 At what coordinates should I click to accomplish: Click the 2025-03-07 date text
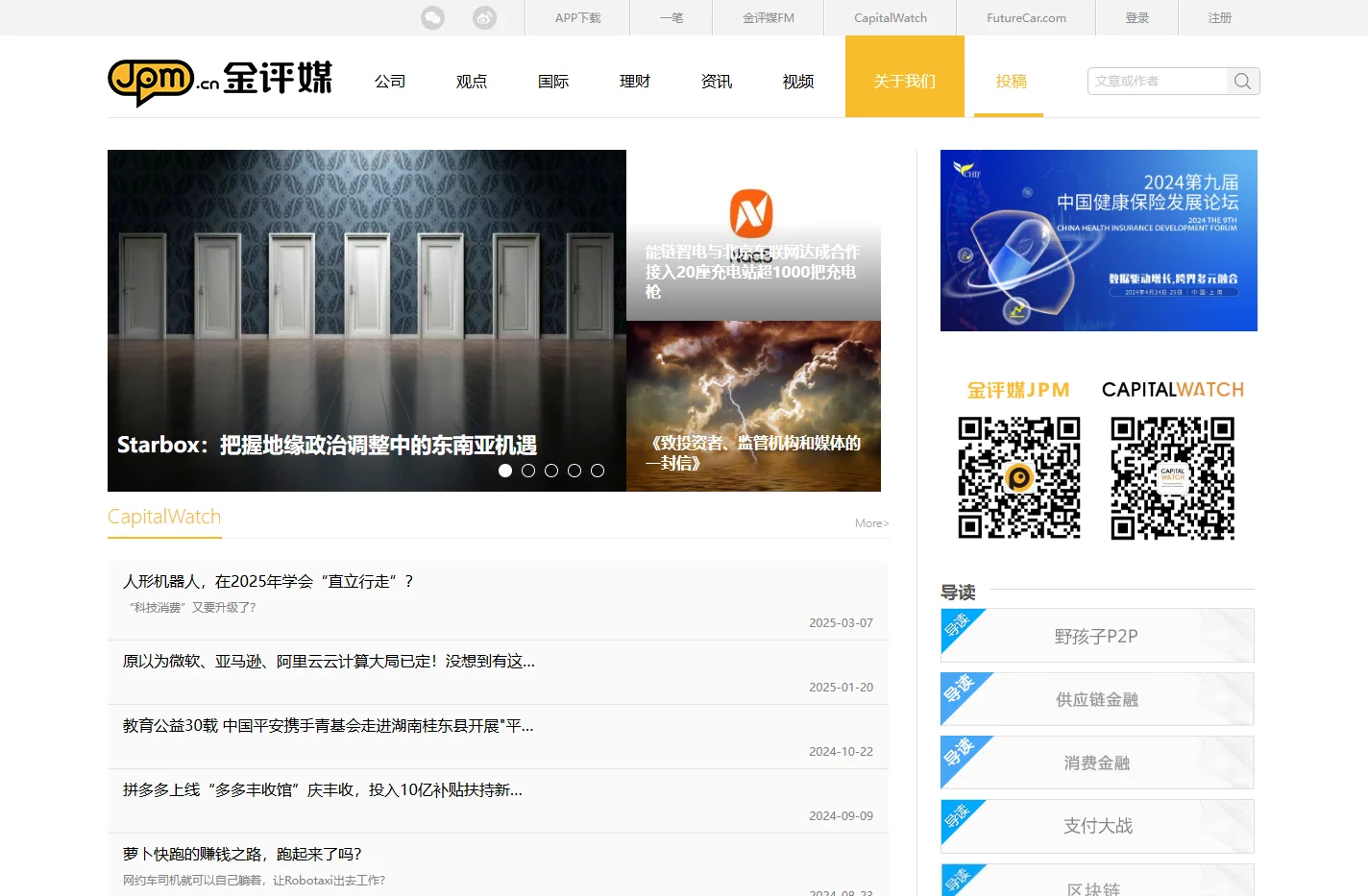click(841, 623)
